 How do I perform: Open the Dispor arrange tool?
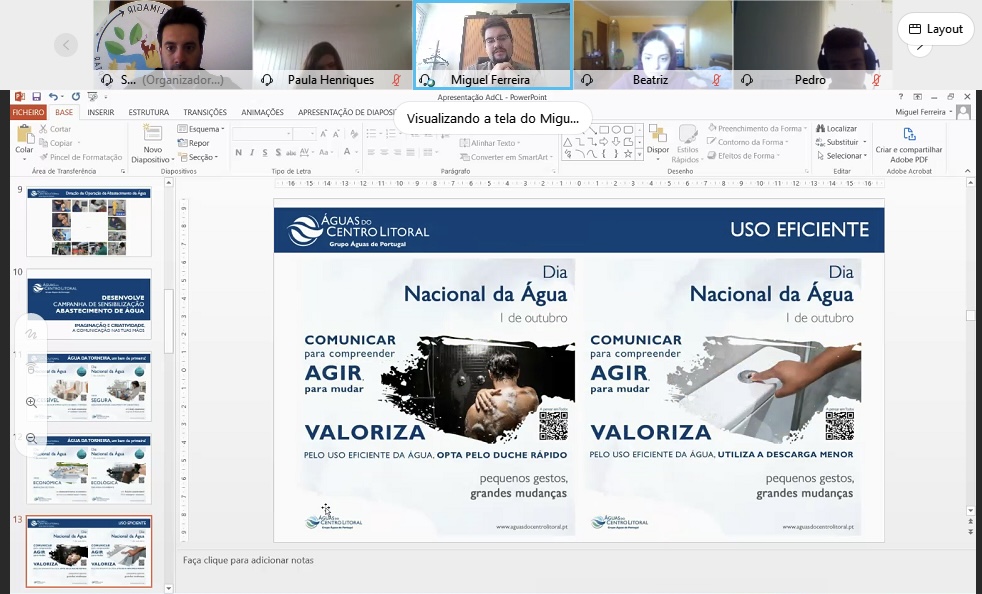coord(657,138)
